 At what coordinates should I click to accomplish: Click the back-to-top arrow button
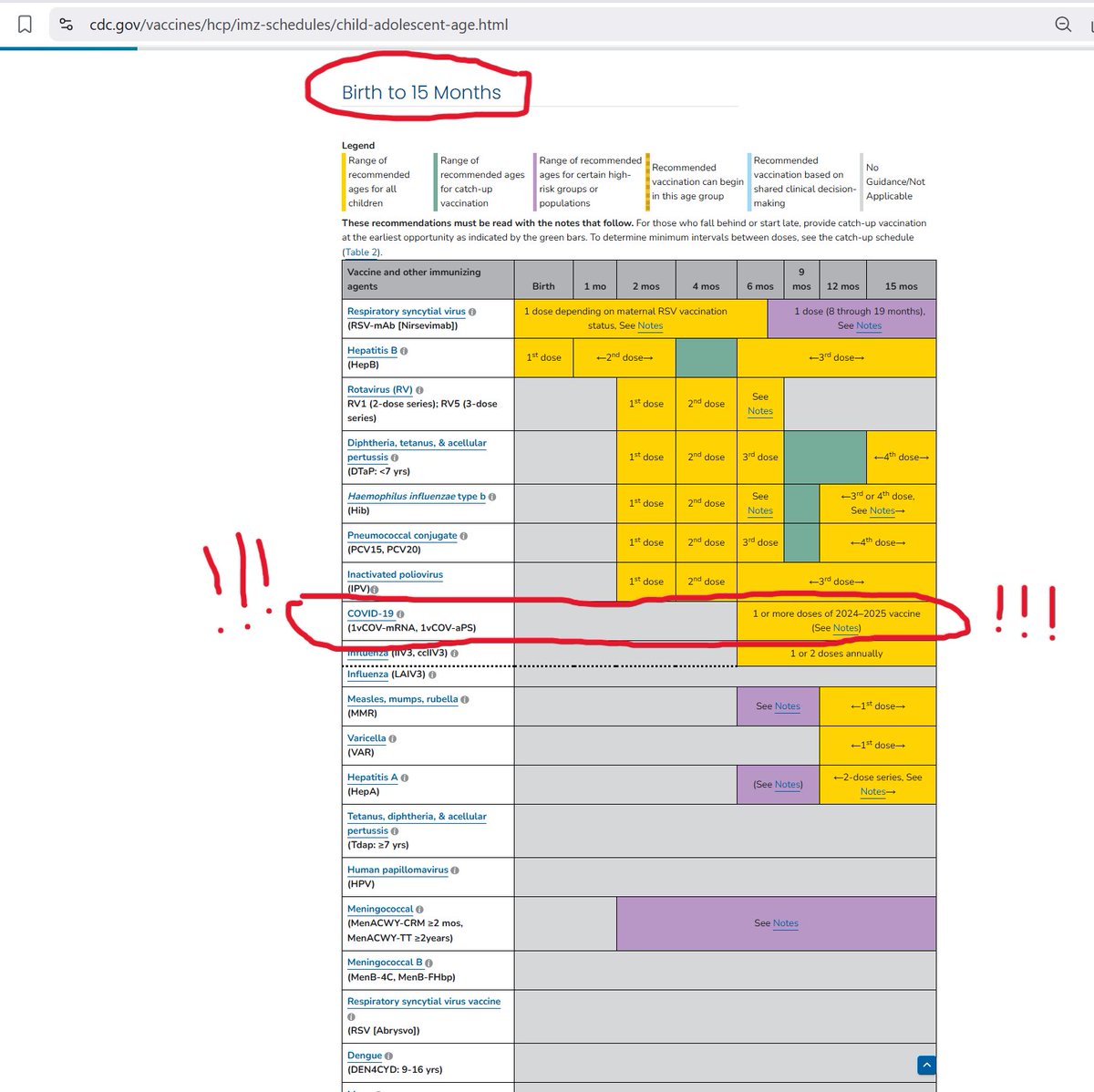tap(926, 1065)
